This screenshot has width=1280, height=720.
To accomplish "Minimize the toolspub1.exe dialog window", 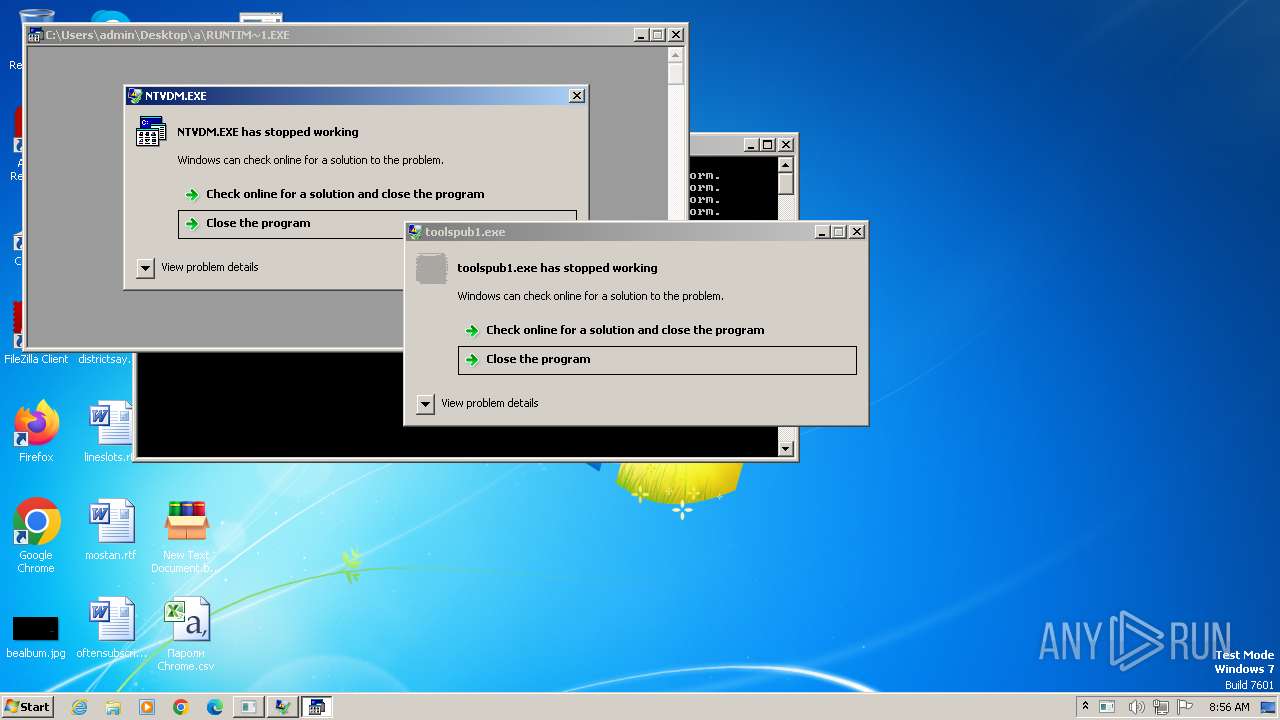I will tap(822, 232).
